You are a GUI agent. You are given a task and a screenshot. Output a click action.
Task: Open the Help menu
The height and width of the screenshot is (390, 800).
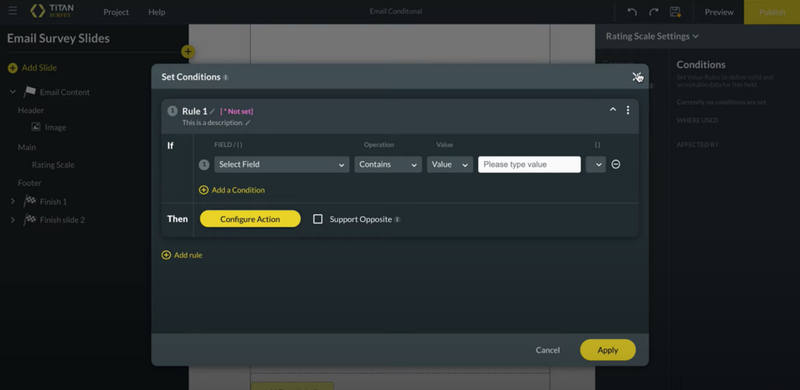pyautogui.click(x=157, y=12)
